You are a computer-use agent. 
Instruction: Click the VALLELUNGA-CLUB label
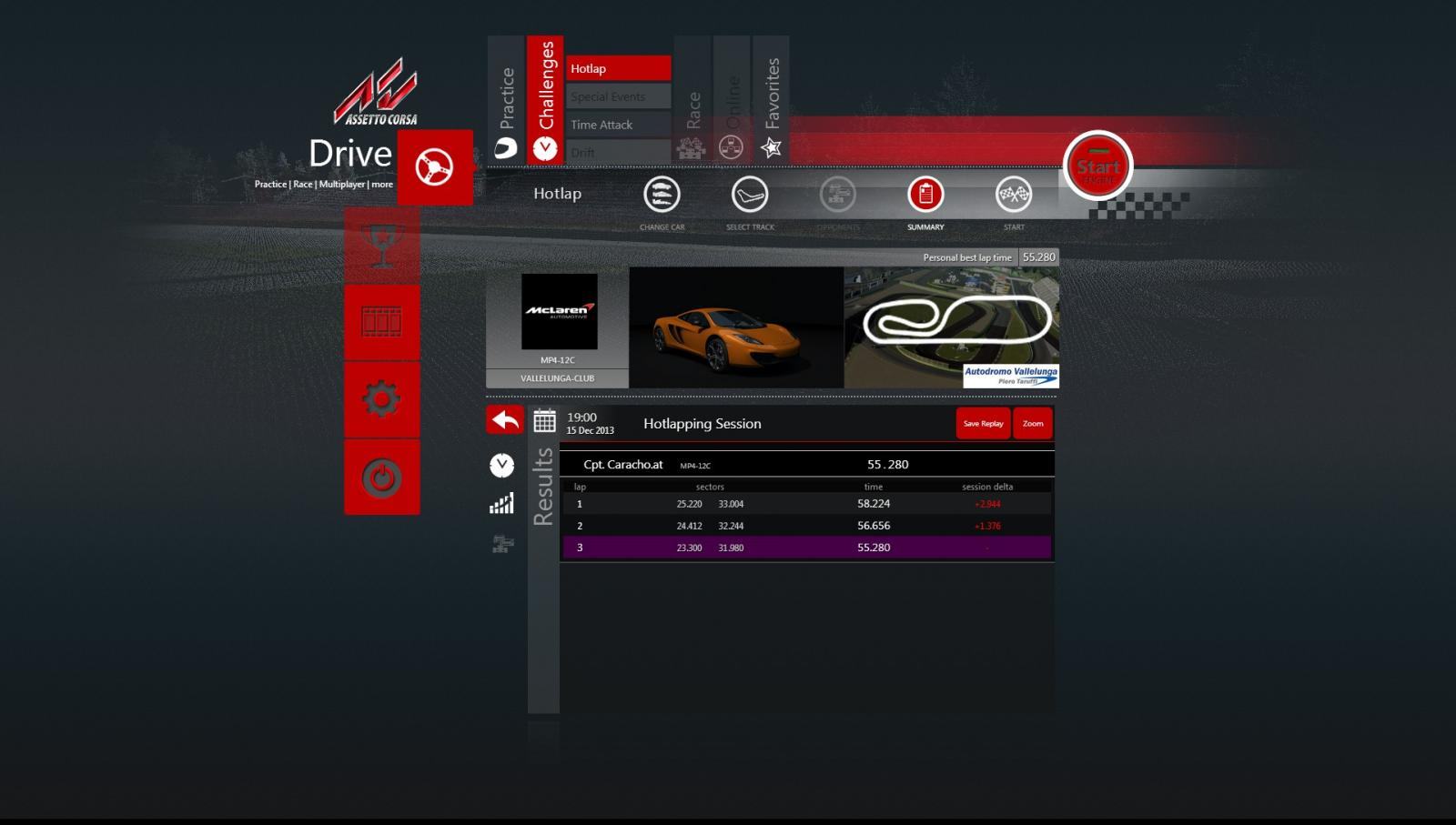coord(557,378)
